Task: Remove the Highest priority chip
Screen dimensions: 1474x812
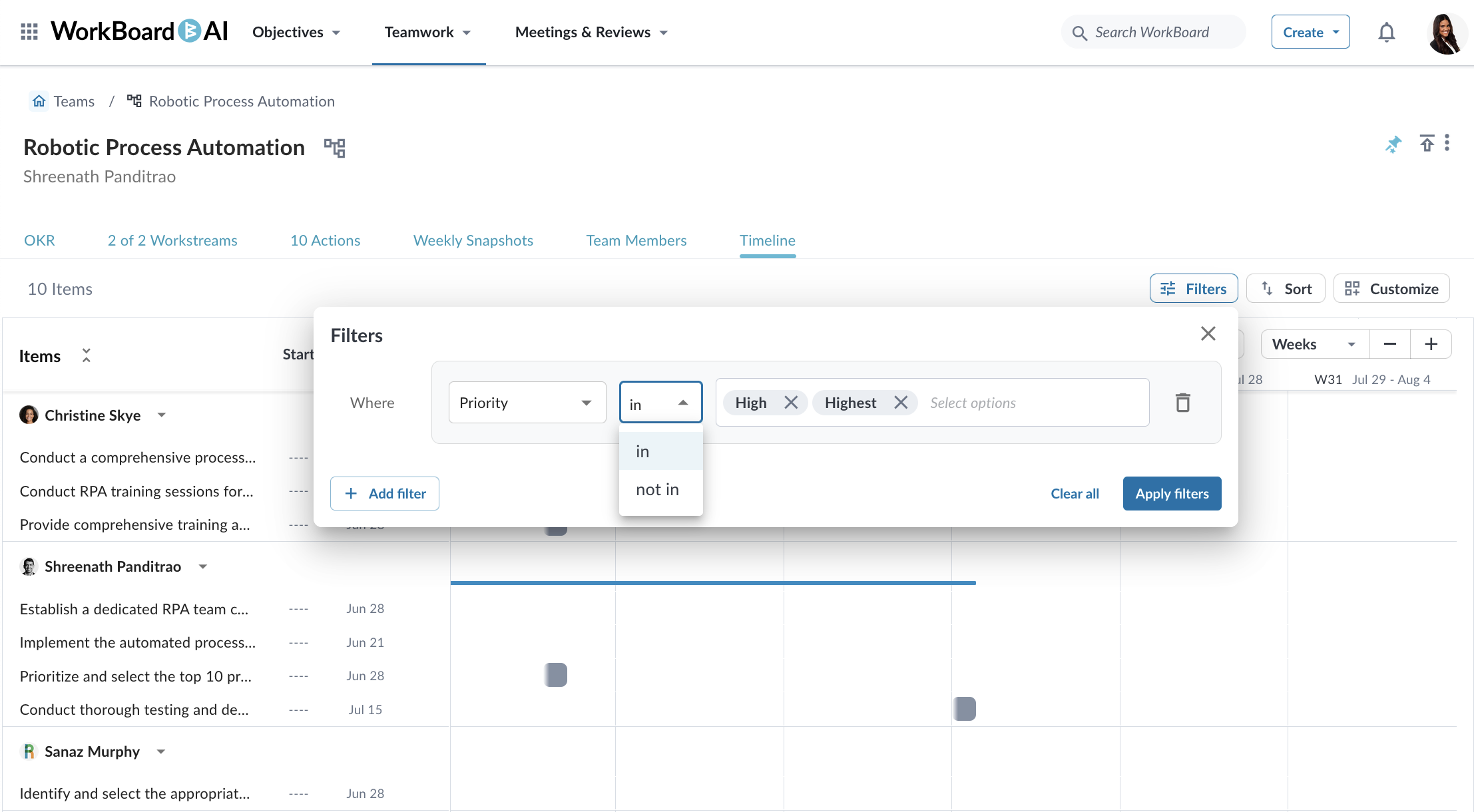Action: [x=900, y=403]
